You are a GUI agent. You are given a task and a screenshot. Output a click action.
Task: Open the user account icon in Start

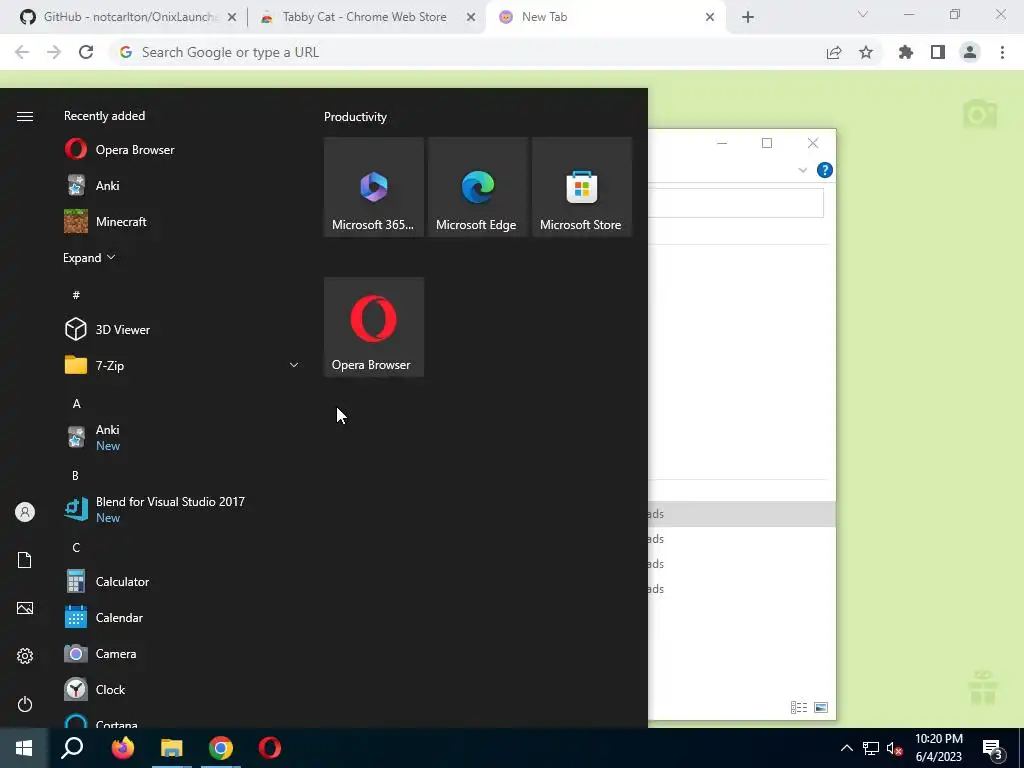25,512
